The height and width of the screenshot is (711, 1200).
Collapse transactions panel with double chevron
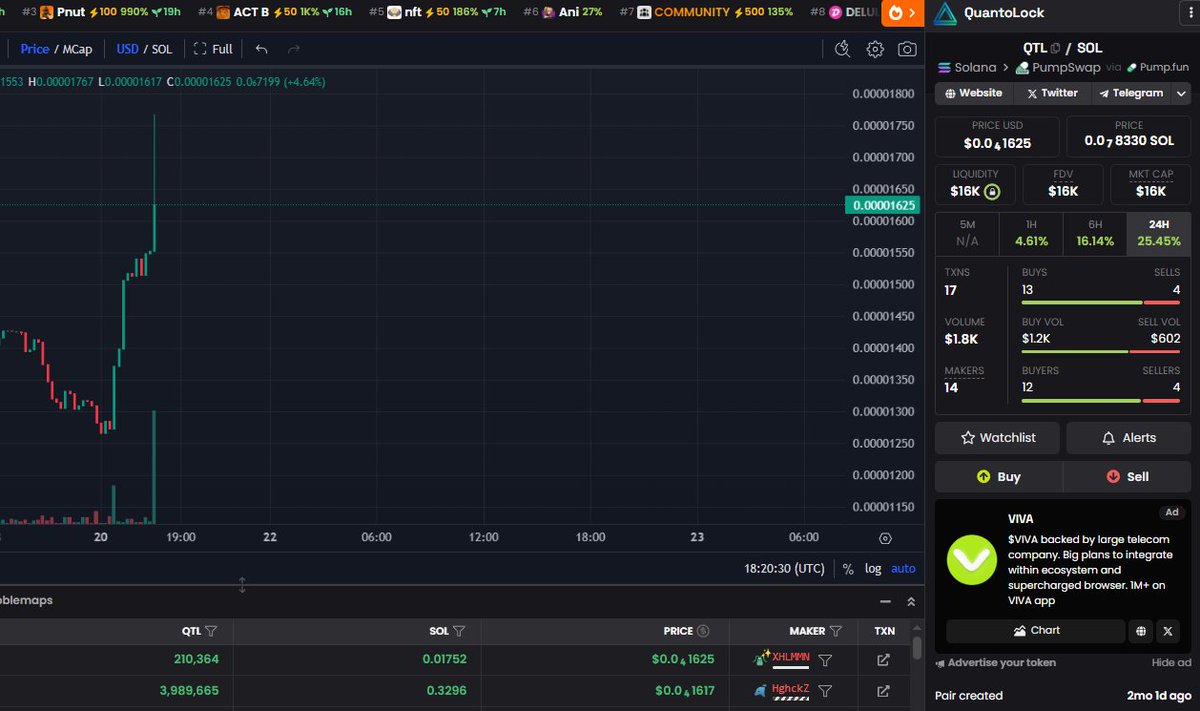tap(911, 602)
